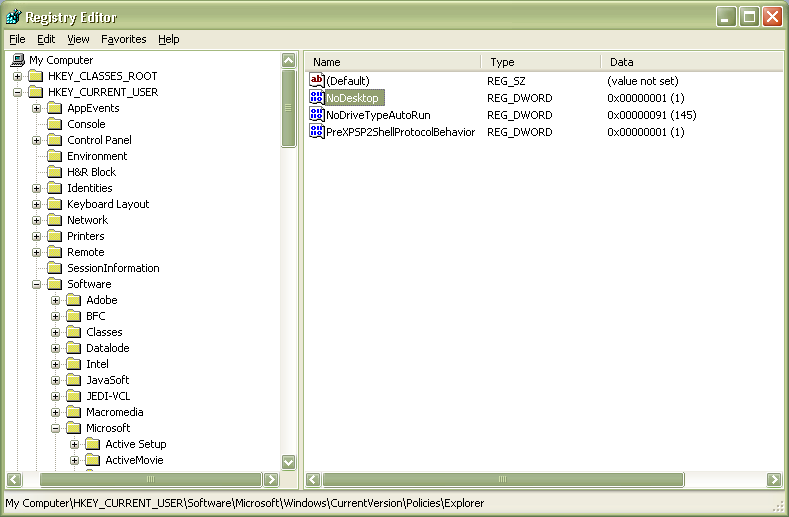Open the File menu
789x517 pixels.
(x=17, y=39)
